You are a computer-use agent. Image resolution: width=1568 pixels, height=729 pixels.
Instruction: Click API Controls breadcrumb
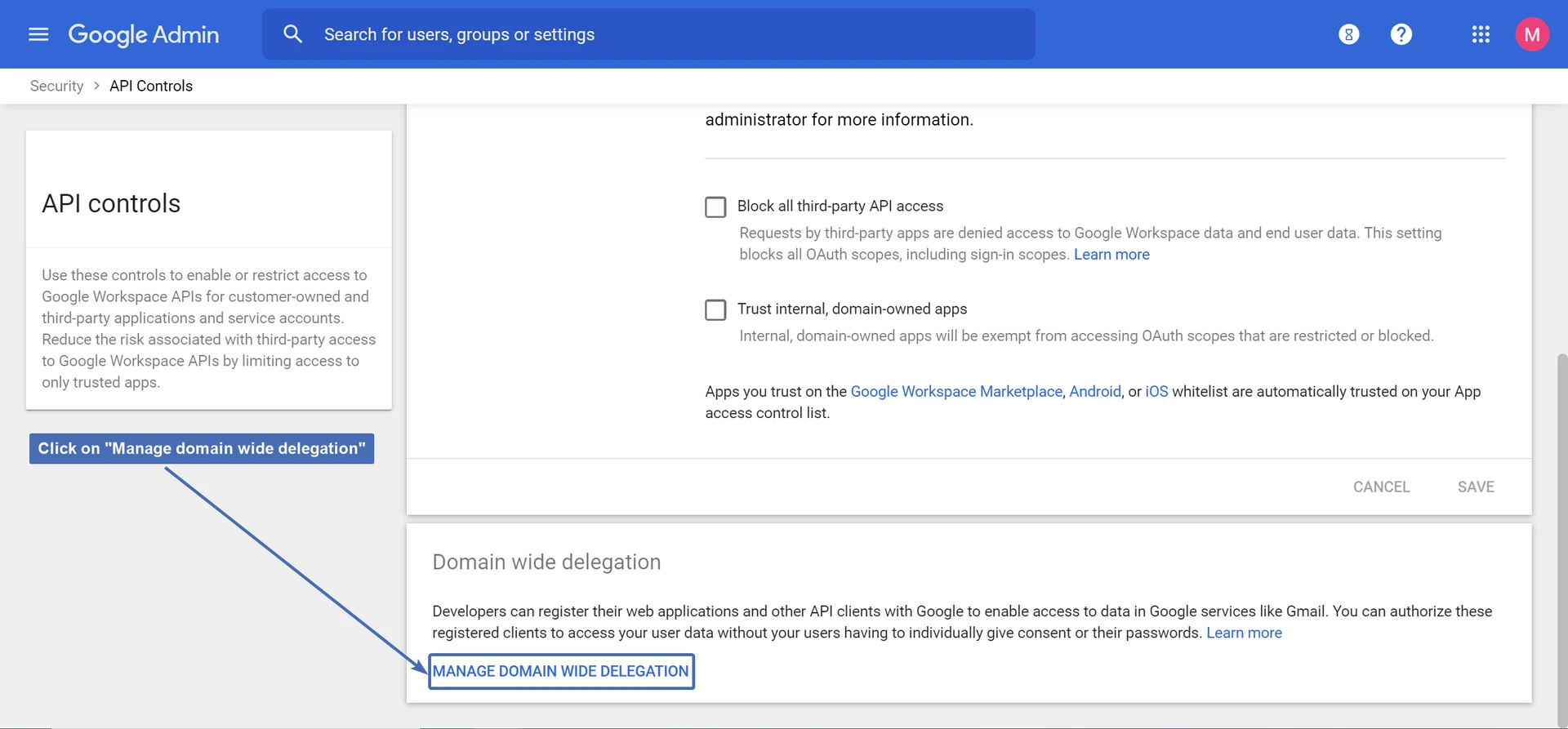coord(151,86)
